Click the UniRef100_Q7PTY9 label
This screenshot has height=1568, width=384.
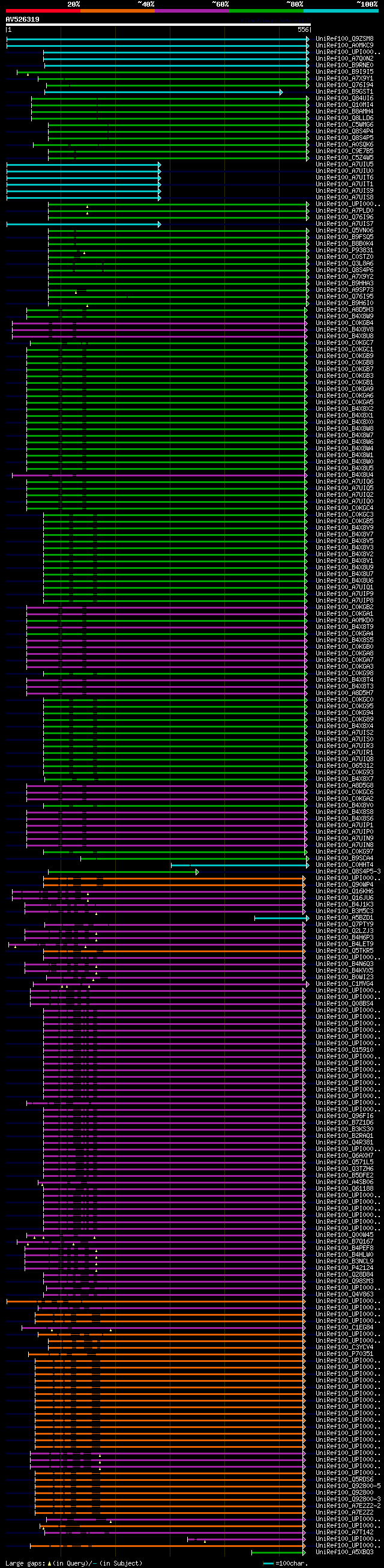[344, 925]
